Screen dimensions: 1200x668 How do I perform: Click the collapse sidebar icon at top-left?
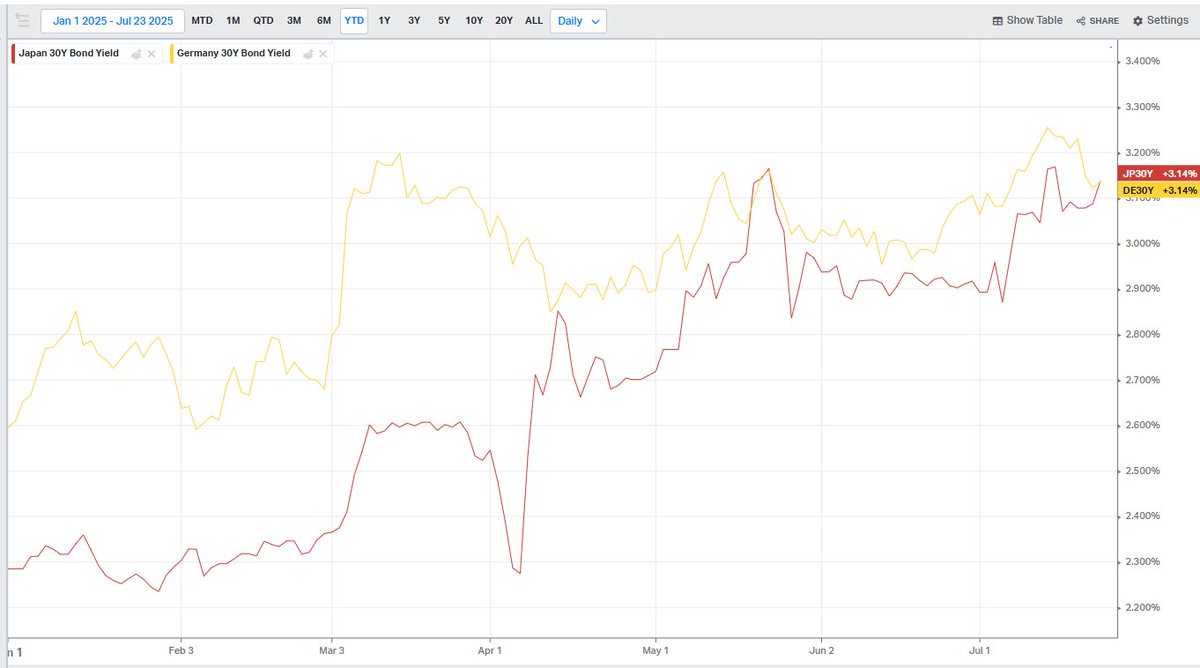click(x=22, y=20)
